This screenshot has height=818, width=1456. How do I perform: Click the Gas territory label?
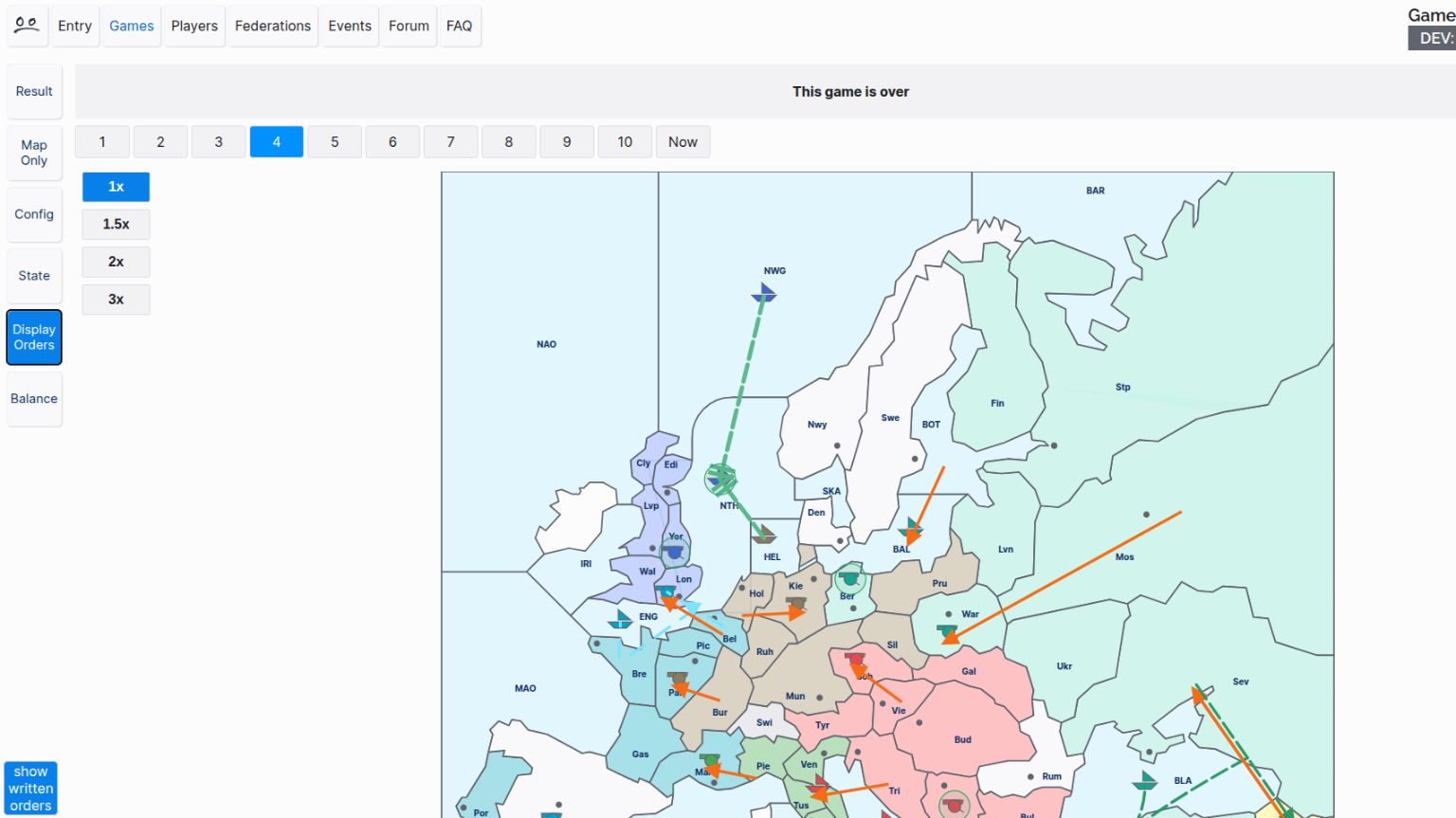coord(641,754)
